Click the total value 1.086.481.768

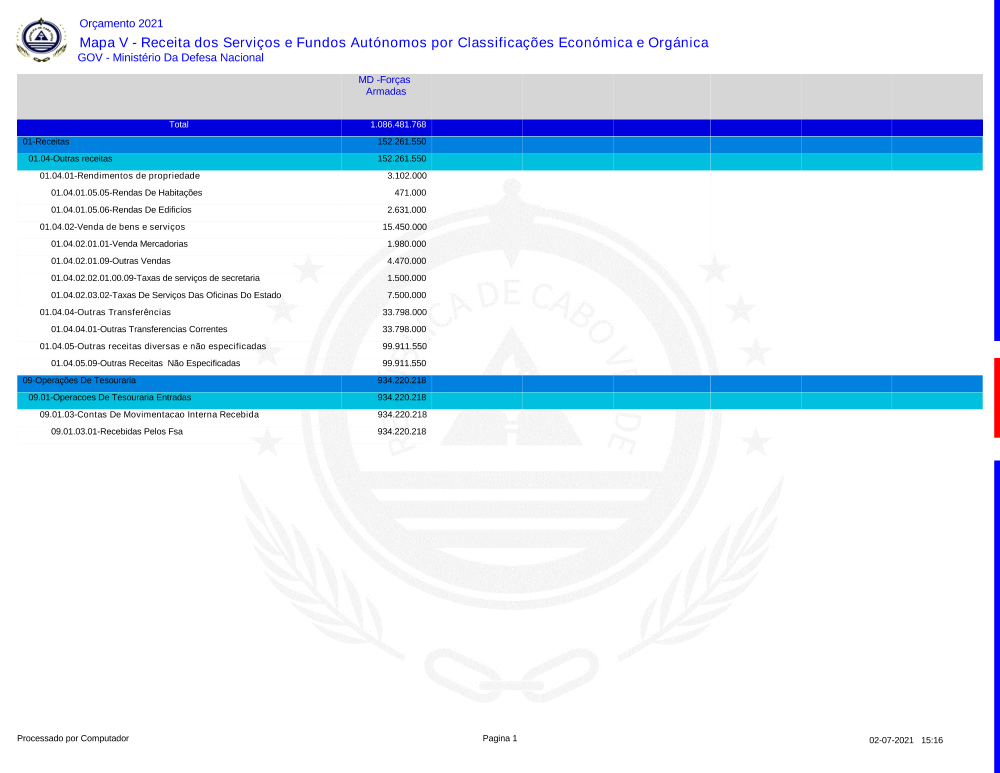[x=398, y=125]
